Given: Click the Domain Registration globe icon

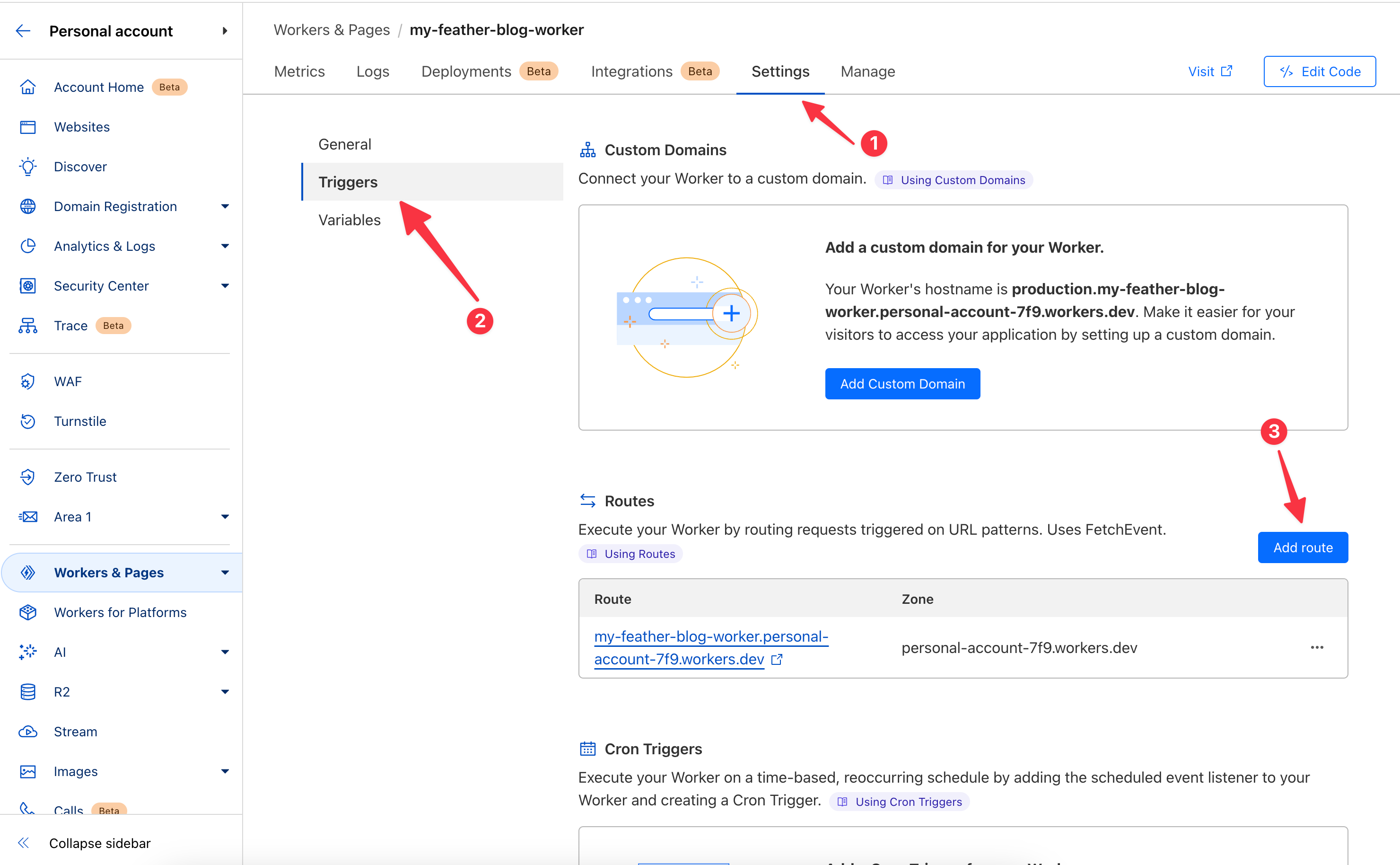Looking at the screenshot, I should 27,206.
